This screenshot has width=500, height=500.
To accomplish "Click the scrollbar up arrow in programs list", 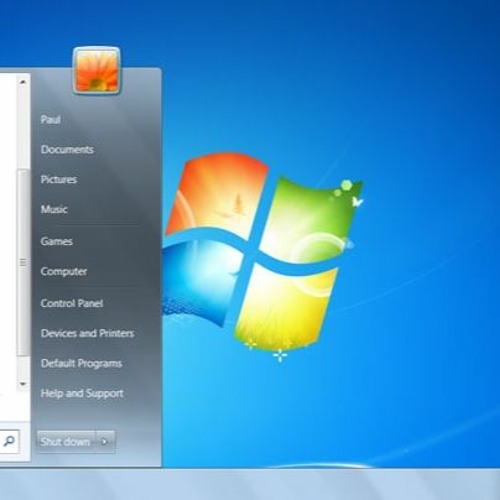I will [x=23, y=81].
